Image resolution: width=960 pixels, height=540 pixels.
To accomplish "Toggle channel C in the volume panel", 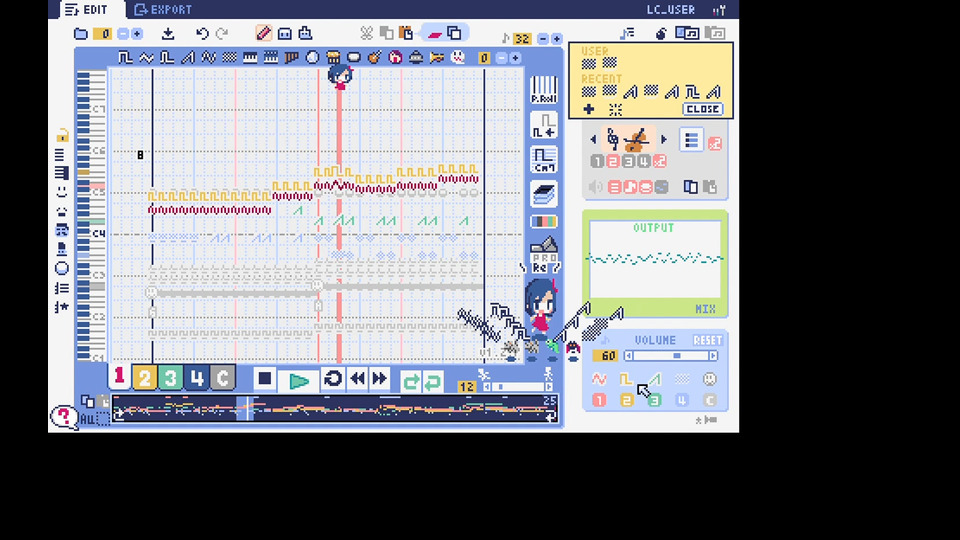I will tap(709, 400).
